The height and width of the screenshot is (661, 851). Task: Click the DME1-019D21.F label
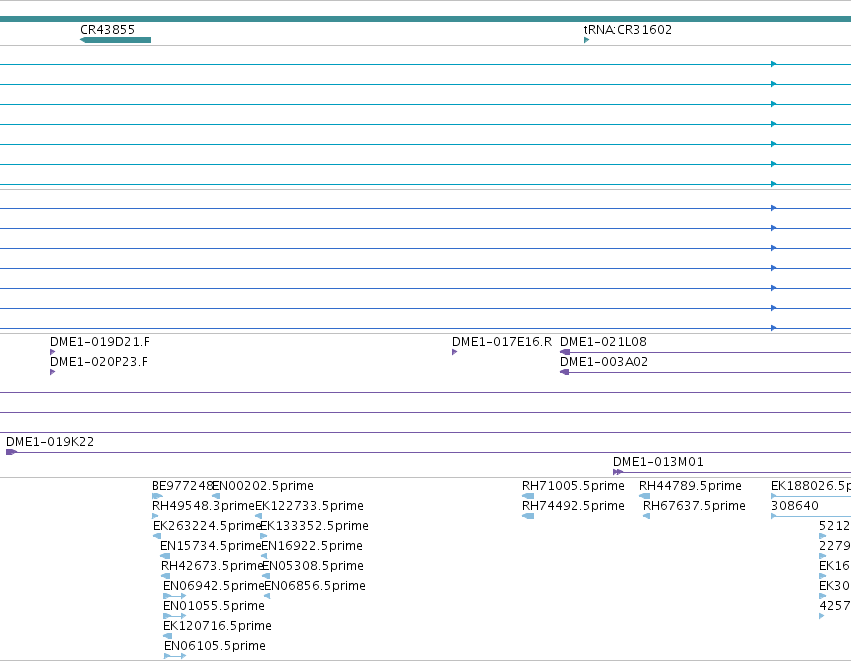click(100, 341)
